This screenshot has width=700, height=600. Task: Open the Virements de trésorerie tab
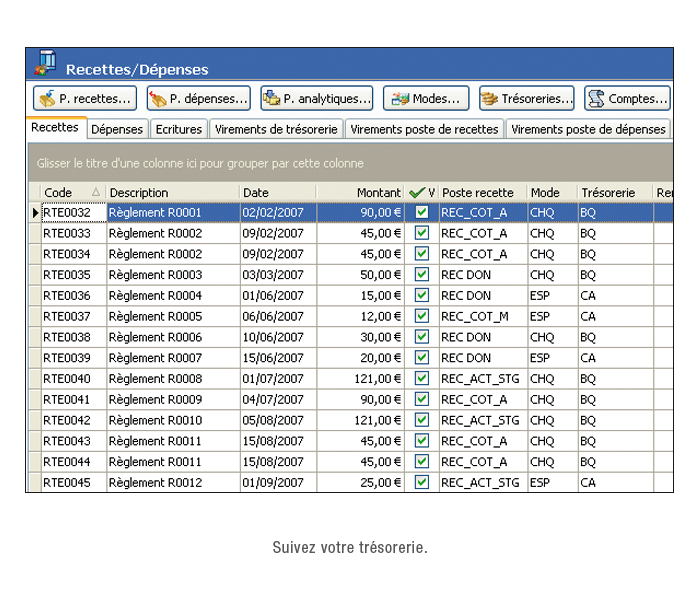click(276, 129)
